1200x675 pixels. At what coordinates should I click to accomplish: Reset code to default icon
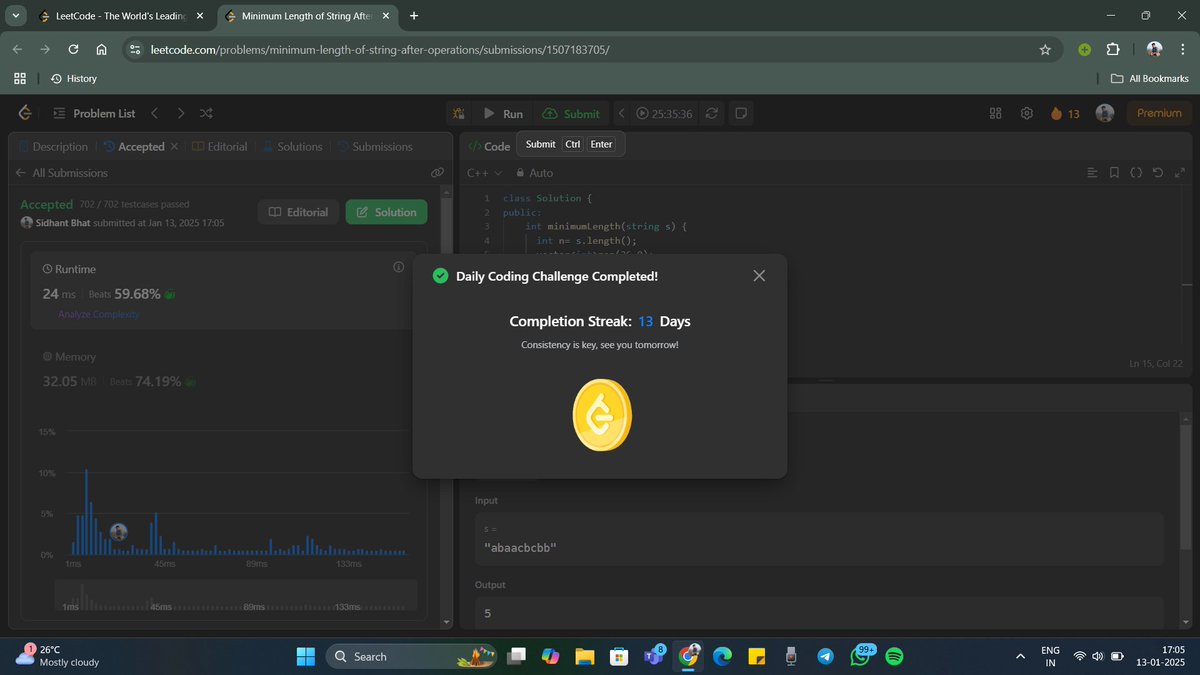click(x=1158, y=173)
